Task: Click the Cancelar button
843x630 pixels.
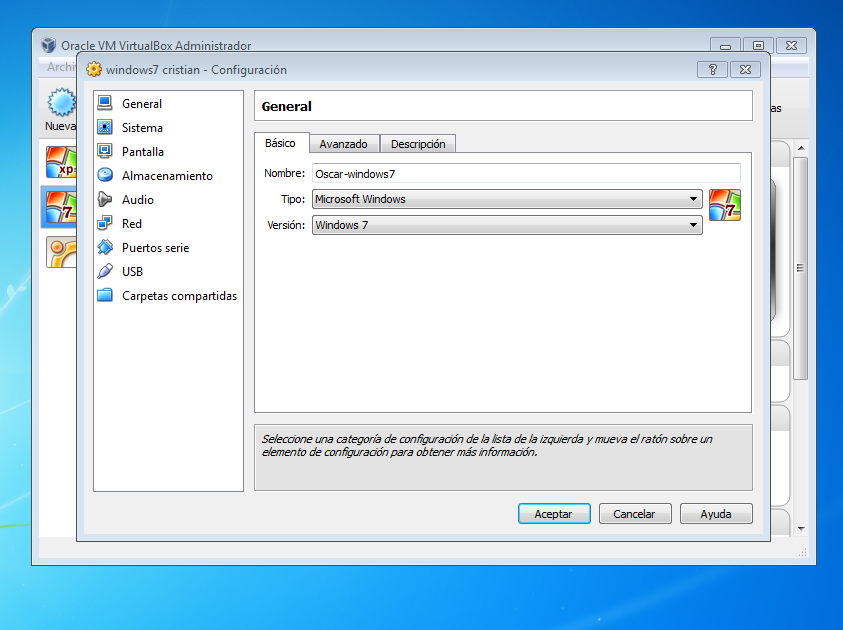Action: (x=635, y=514)
